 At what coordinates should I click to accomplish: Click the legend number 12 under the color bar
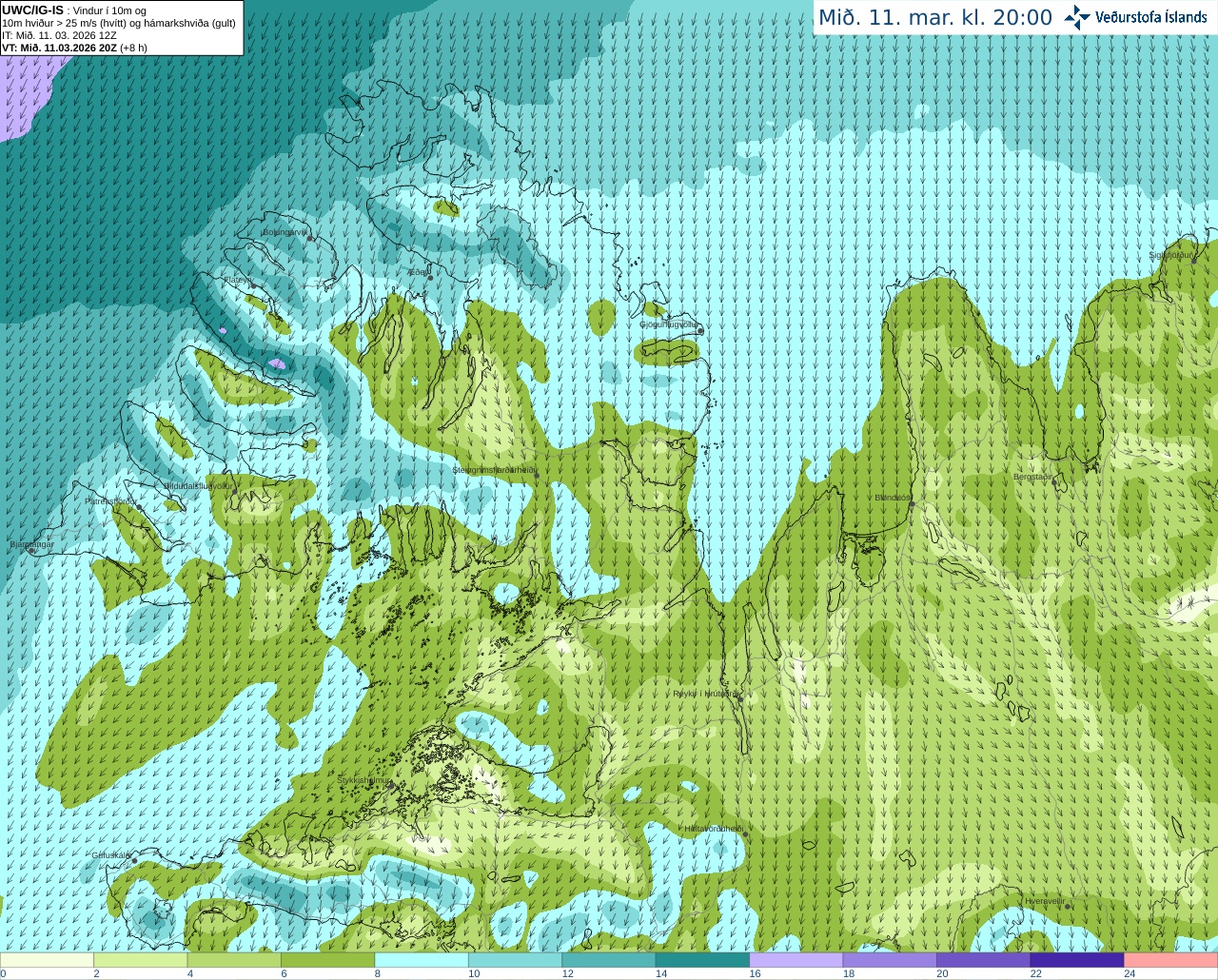[567, 973]
